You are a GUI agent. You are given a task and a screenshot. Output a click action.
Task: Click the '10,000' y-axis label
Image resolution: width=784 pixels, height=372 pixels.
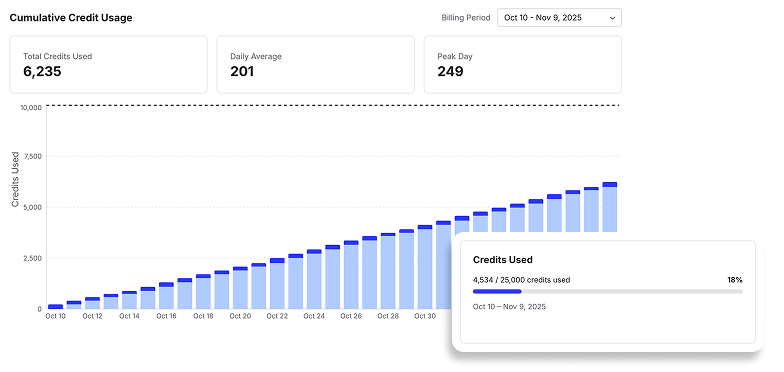click(x=32, y=108)
